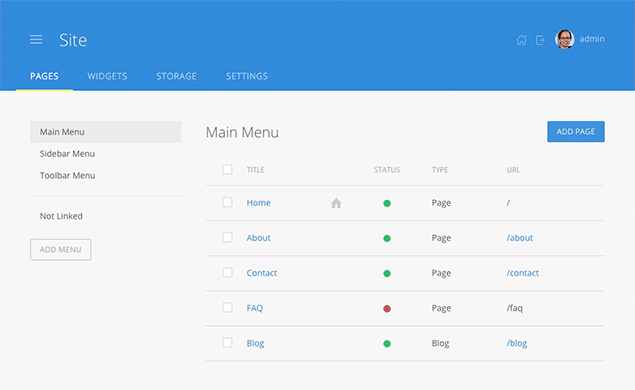Open the FAQ page title link
This screenshot has height=390, width=635.
tap(255, 308)
